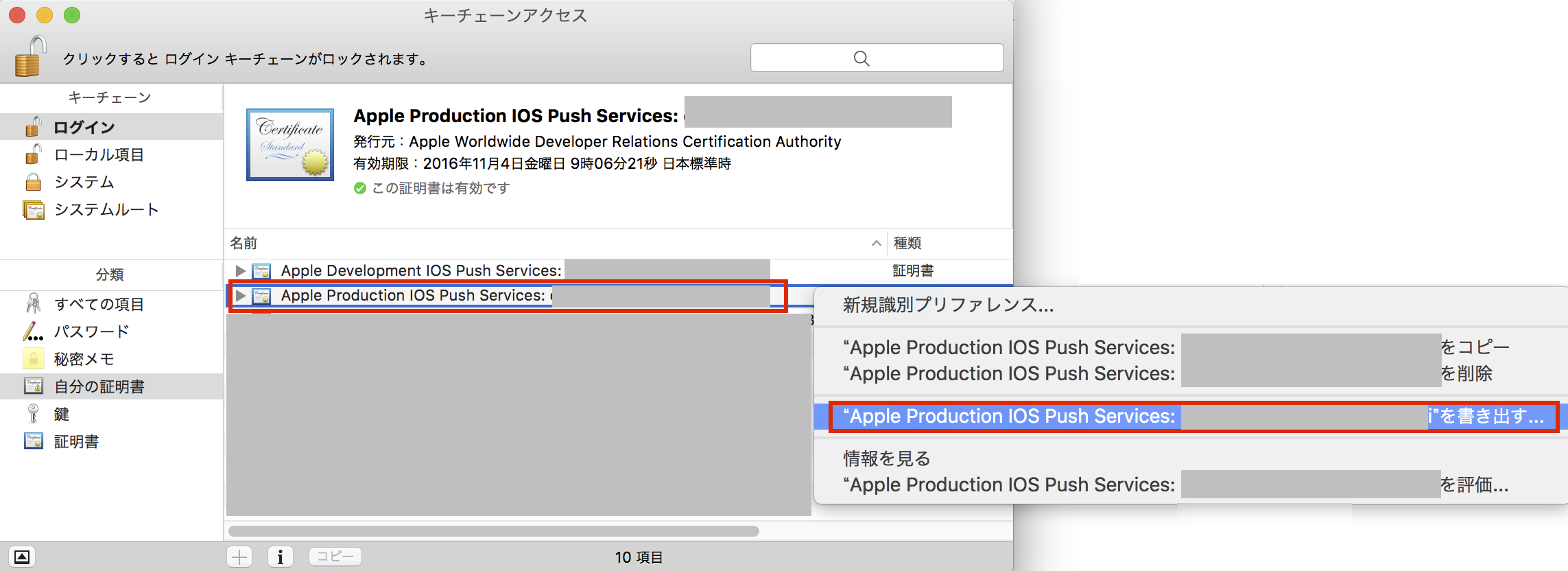Viewport: 1568px width, 571px height.
Task: Select the 鍵 category
Action: (62, 414)
